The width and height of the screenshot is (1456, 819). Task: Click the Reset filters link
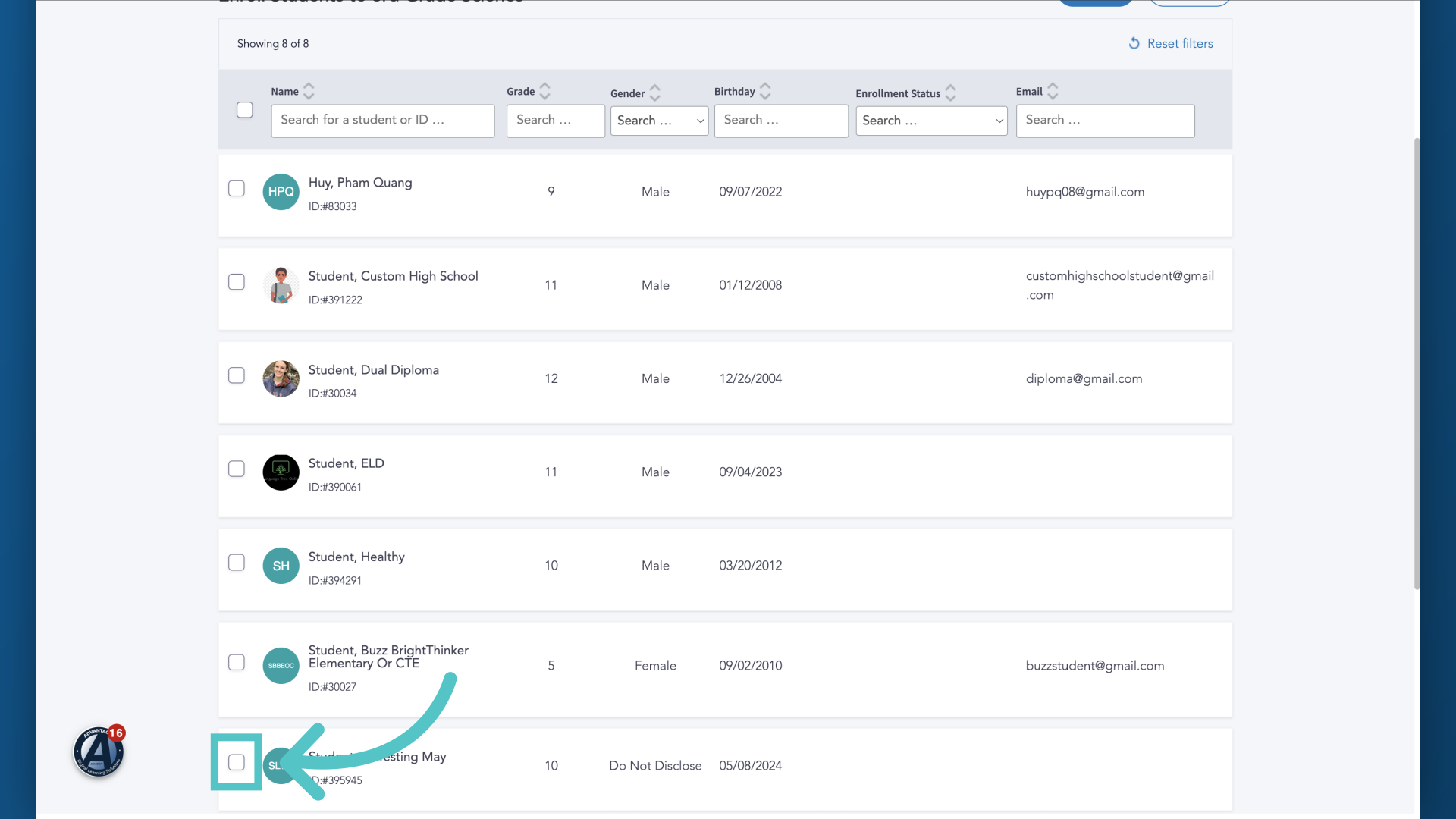click(x=1180, y=43)
